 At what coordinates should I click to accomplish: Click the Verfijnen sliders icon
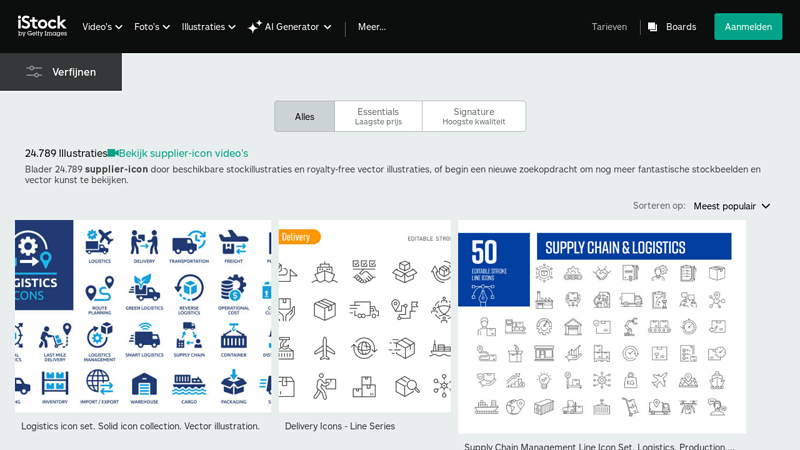[x=34, y=72]
